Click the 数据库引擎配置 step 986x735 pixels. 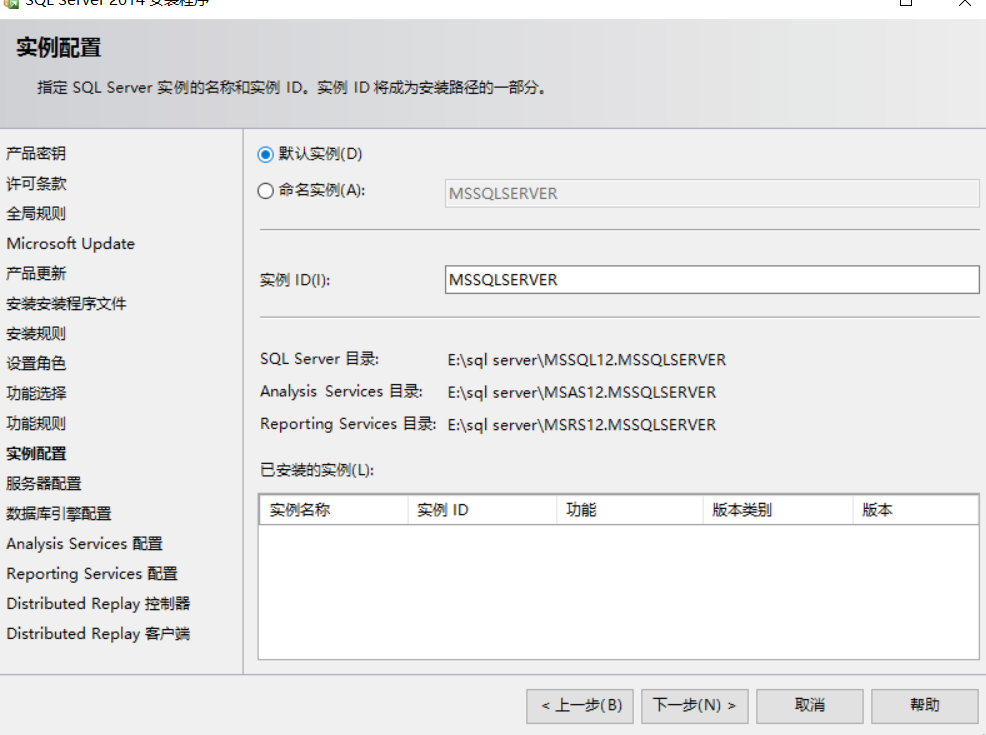(x=58, y=514)
